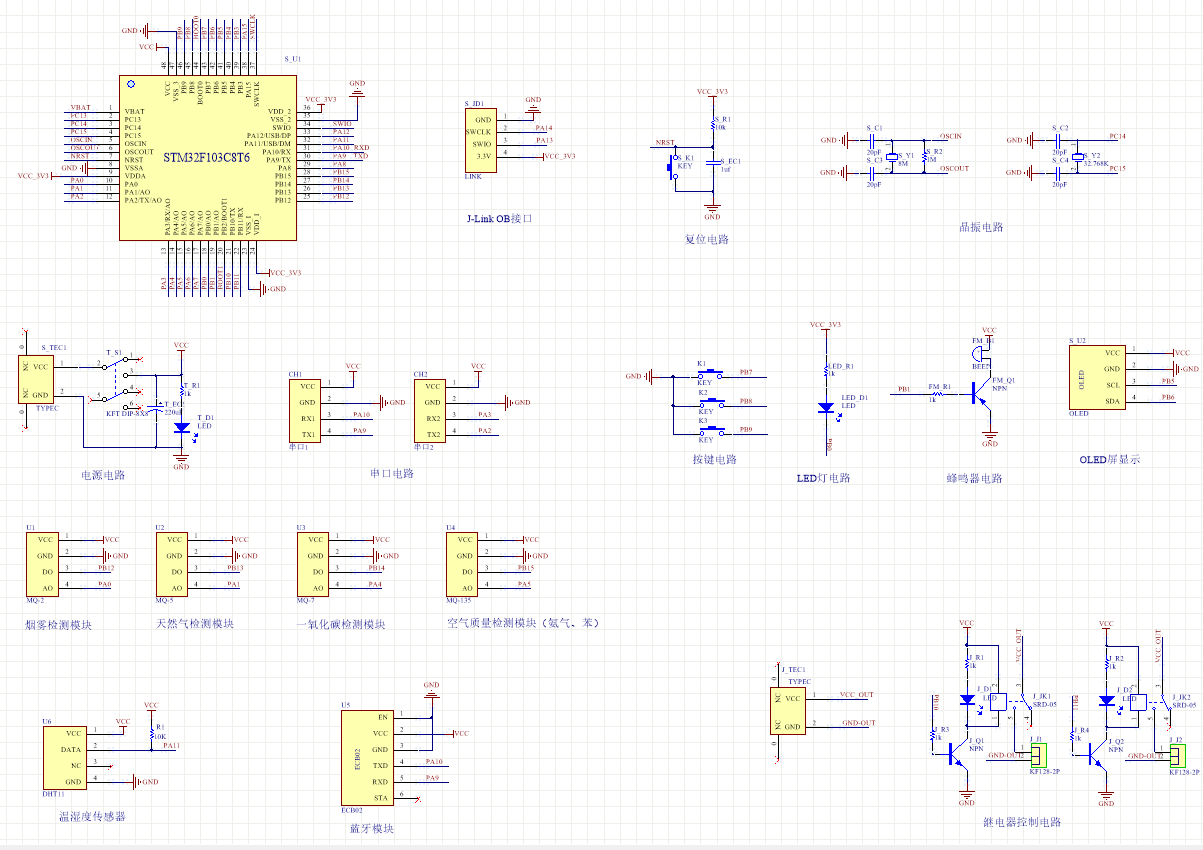Select the U6 DHT11 sensor block
The height and width of the screenshot is (850, 1203).
click(x=64, y=758)
